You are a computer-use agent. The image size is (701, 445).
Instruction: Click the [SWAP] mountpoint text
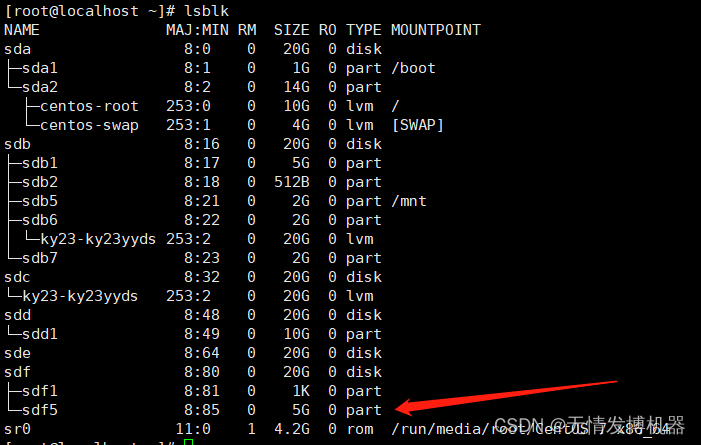418,125
